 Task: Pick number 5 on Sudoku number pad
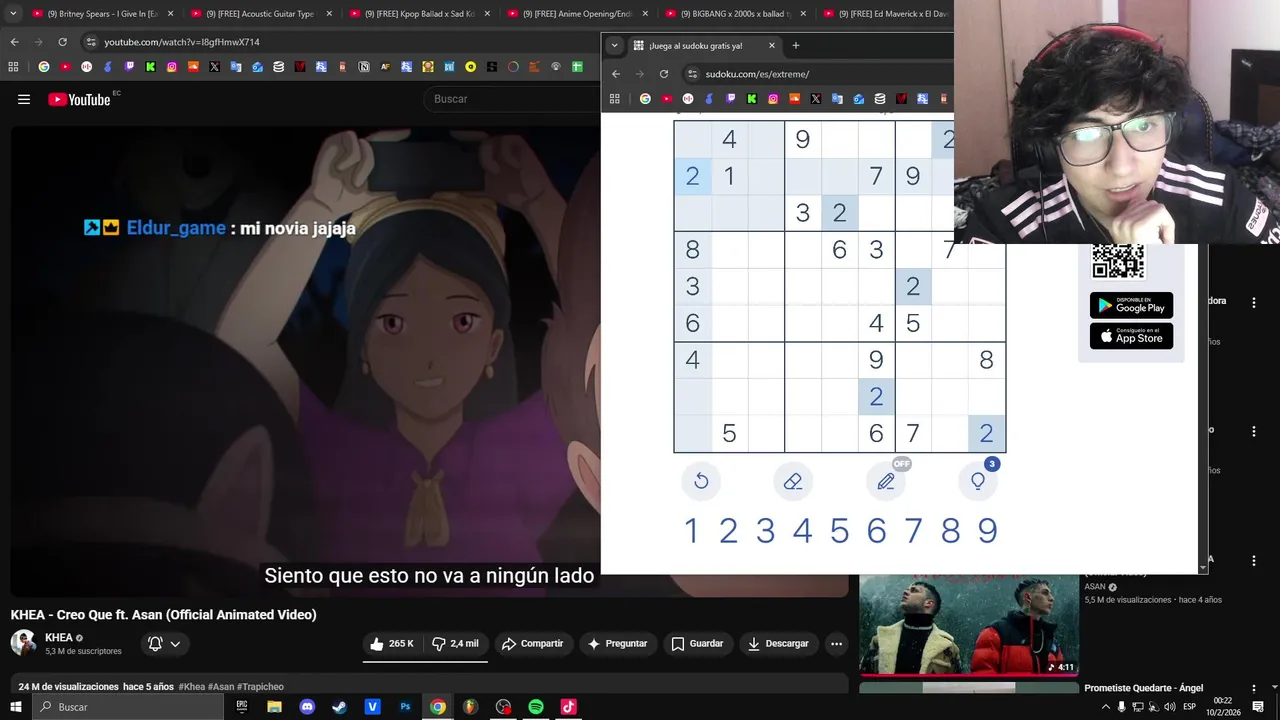[839, 531]
